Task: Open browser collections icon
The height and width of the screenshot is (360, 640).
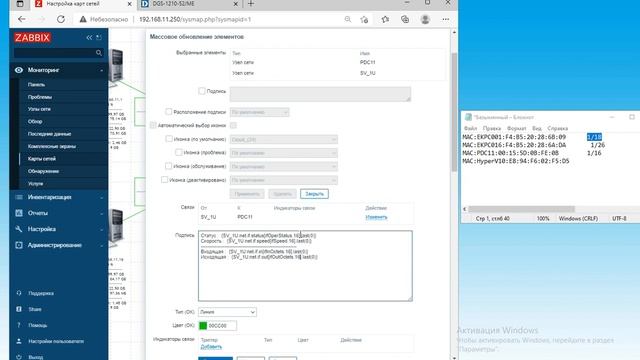Action: pos(405,19)
